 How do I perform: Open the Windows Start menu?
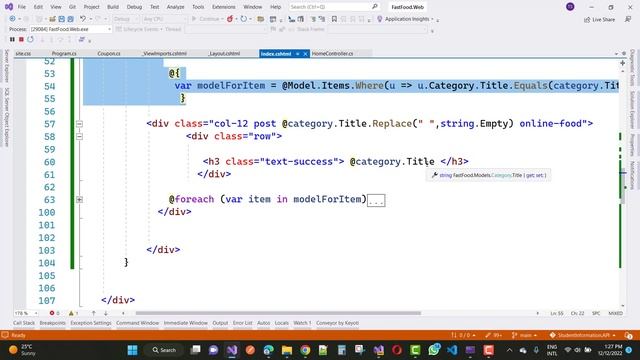(133, 350)
